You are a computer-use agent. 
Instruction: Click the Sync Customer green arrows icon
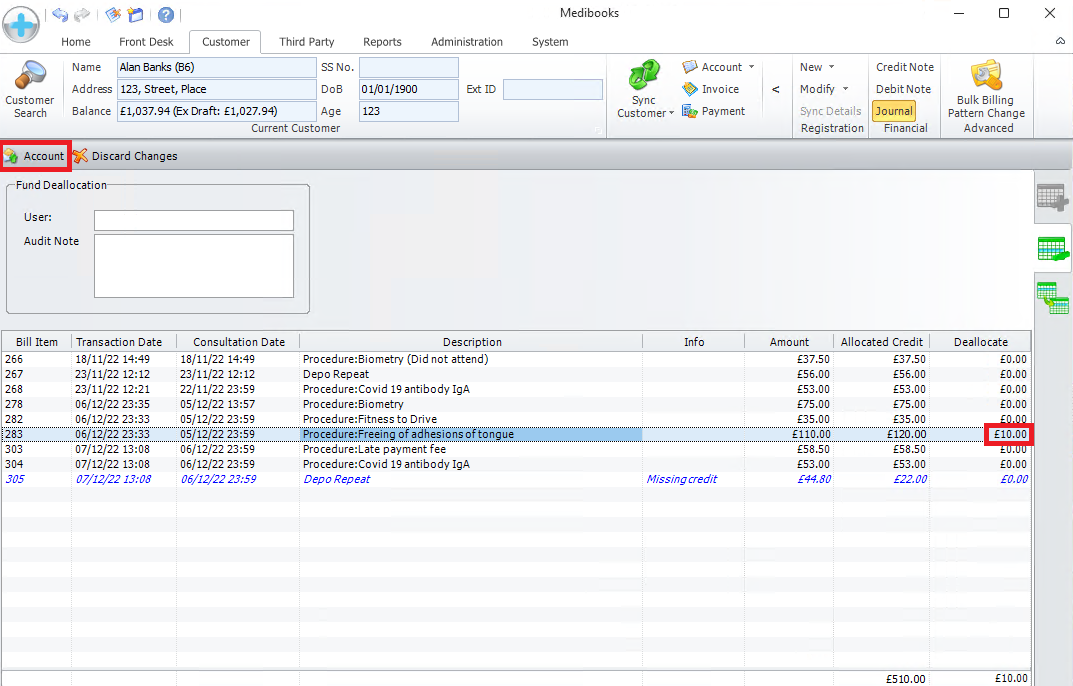point(644,77)
